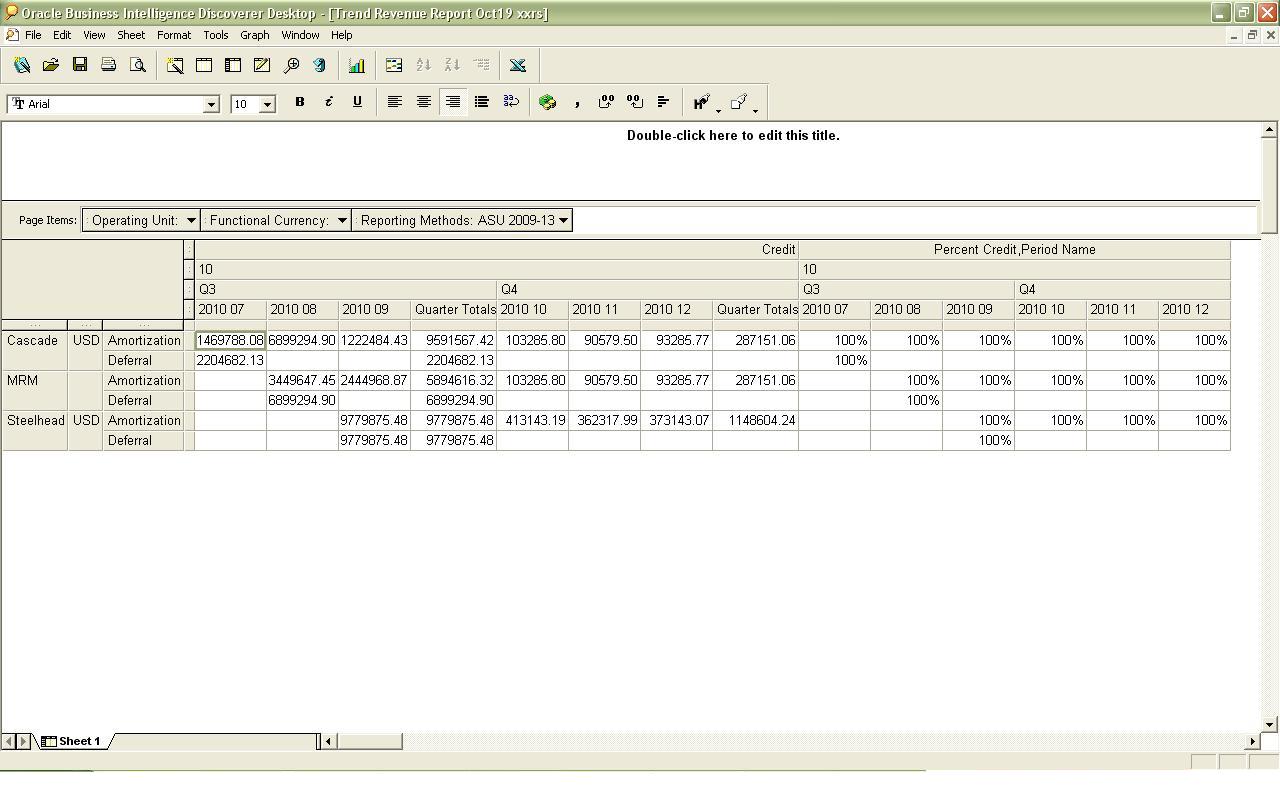Save the workbook using the floppy disk icon
This screenshot has height=800, width=1280.
80,65
